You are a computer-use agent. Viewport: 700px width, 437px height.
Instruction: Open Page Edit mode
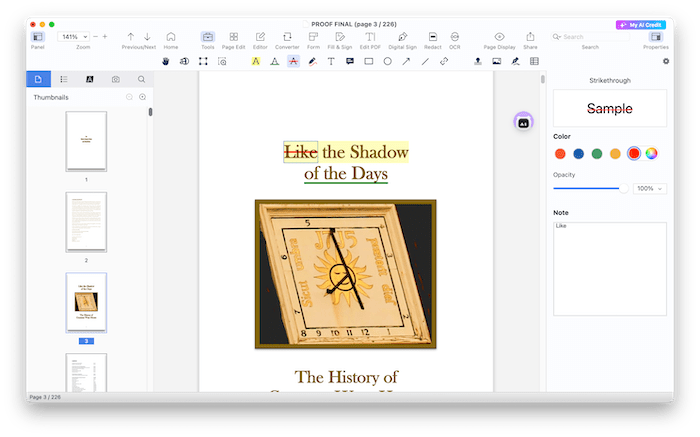[233, 40]
